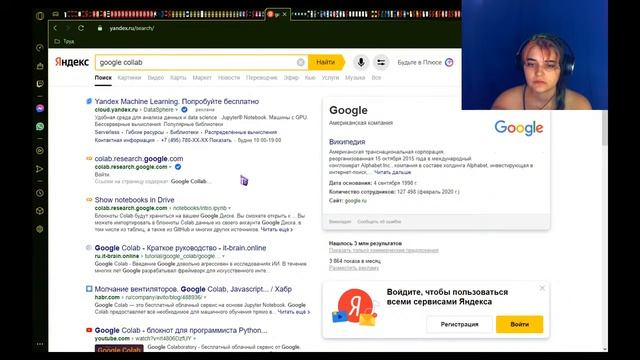Image resolution: width=640 pixels, height=360 pixels.
Task: Open Twitch in the sidebar
Action: click(x=40, y=84)
